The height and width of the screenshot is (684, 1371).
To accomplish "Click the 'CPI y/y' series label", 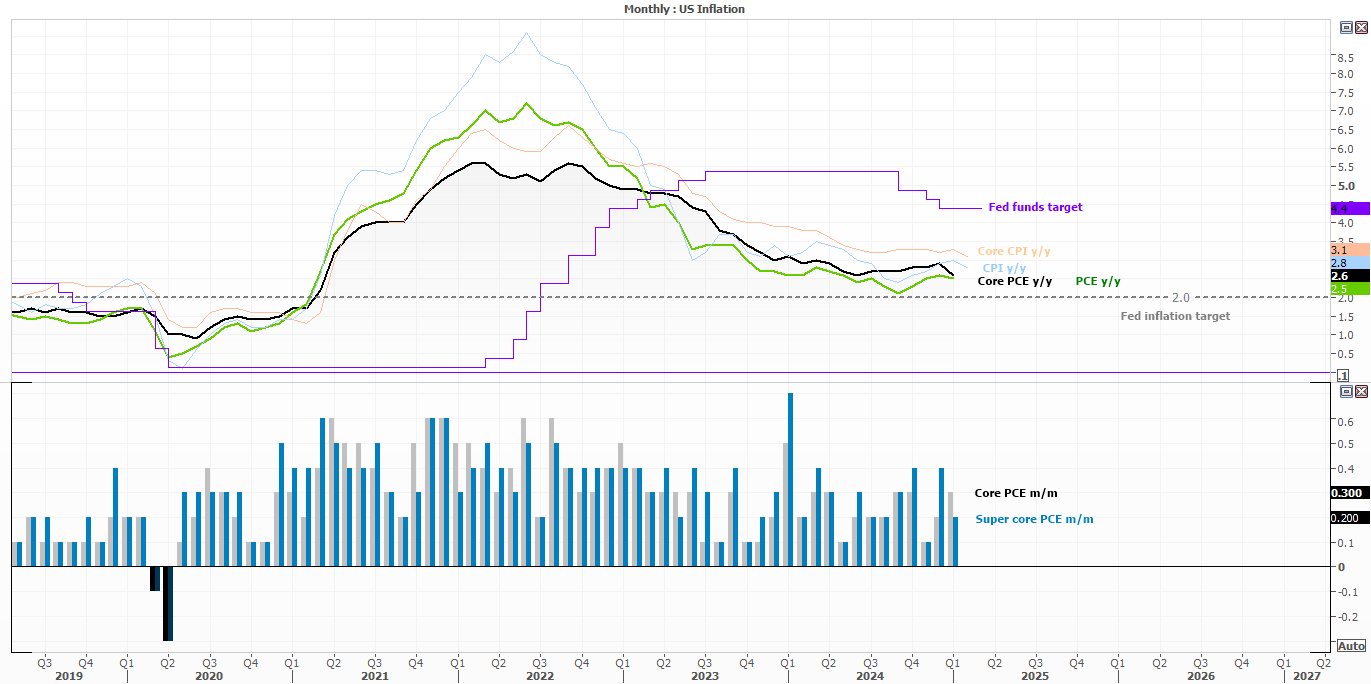I will [x=1004, y=268].
